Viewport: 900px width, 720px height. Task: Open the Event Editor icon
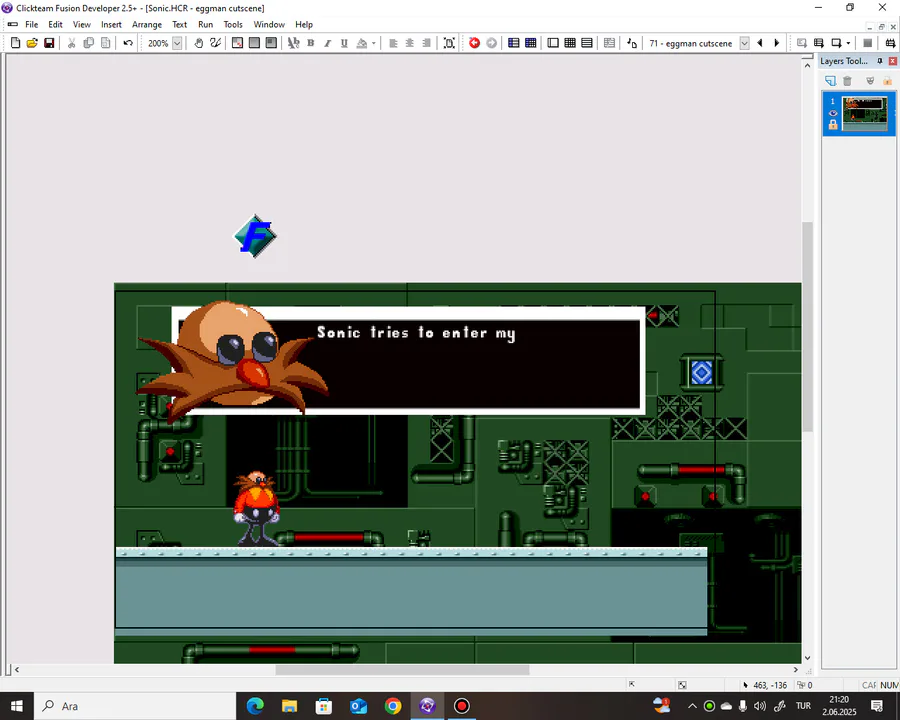[531, 43]
